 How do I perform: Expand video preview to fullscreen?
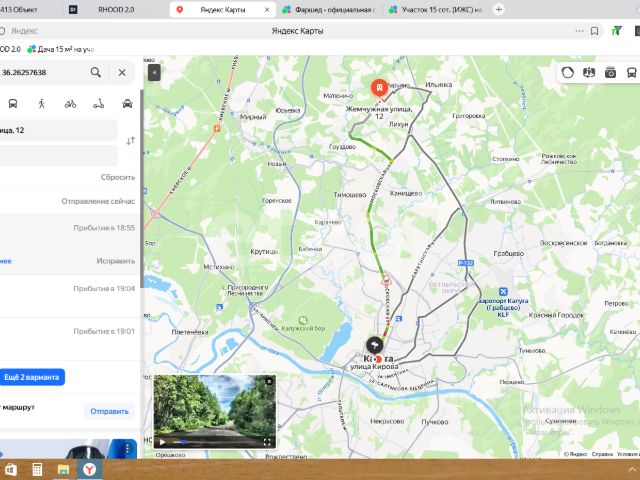267,442
